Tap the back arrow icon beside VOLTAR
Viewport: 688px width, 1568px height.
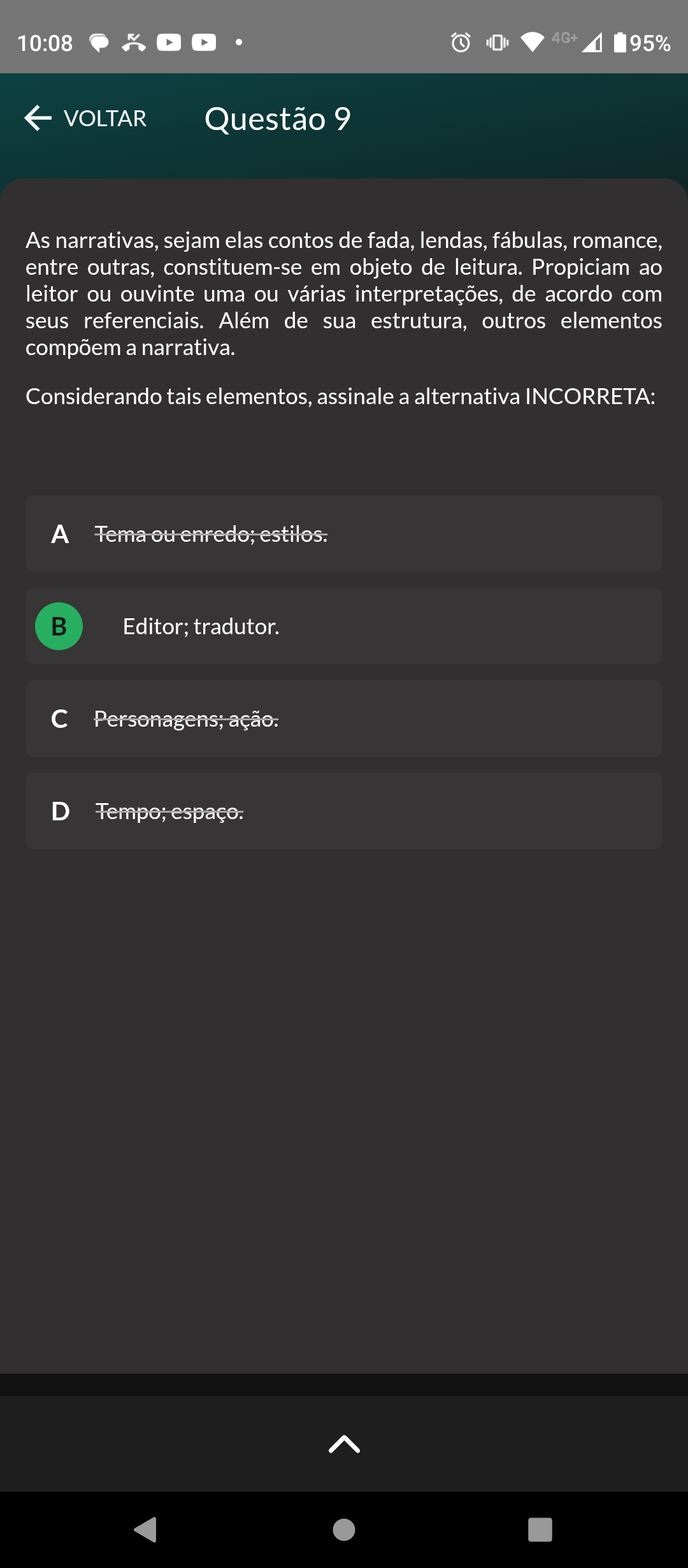[38, 119]
